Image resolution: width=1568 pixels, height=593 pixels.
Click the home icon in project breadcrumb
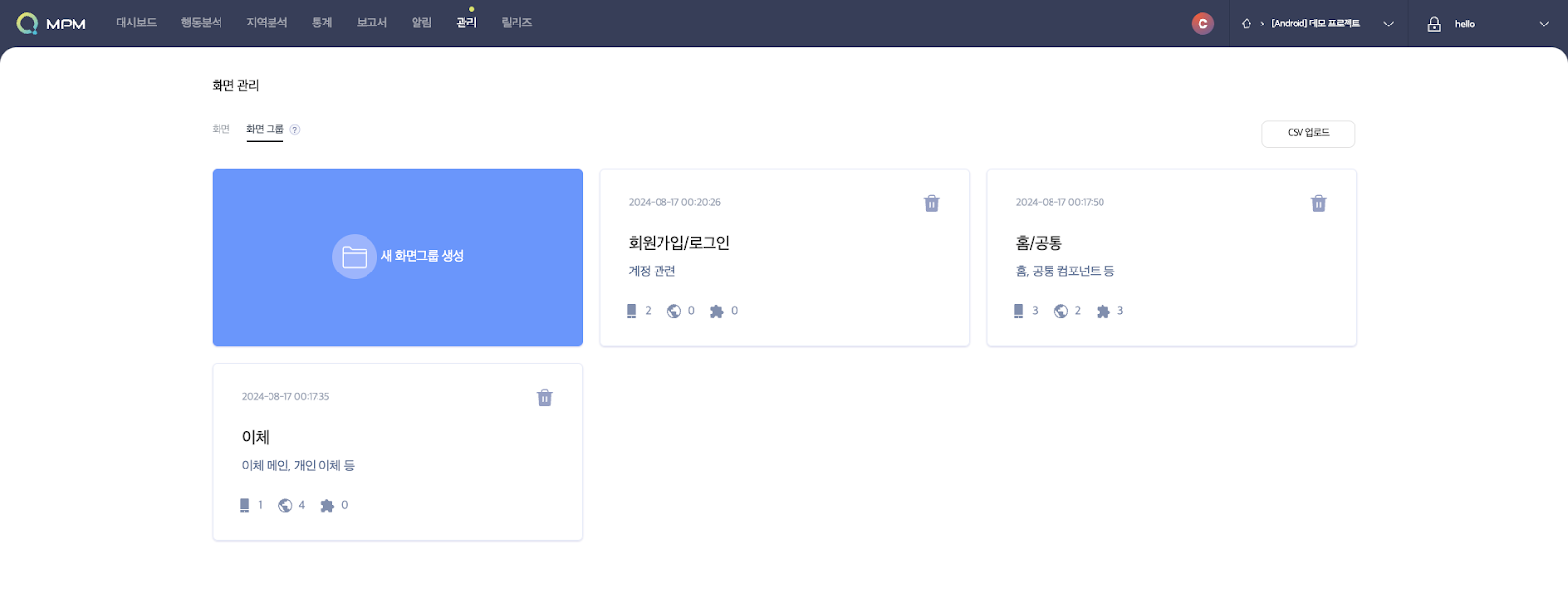(1247, 24)
